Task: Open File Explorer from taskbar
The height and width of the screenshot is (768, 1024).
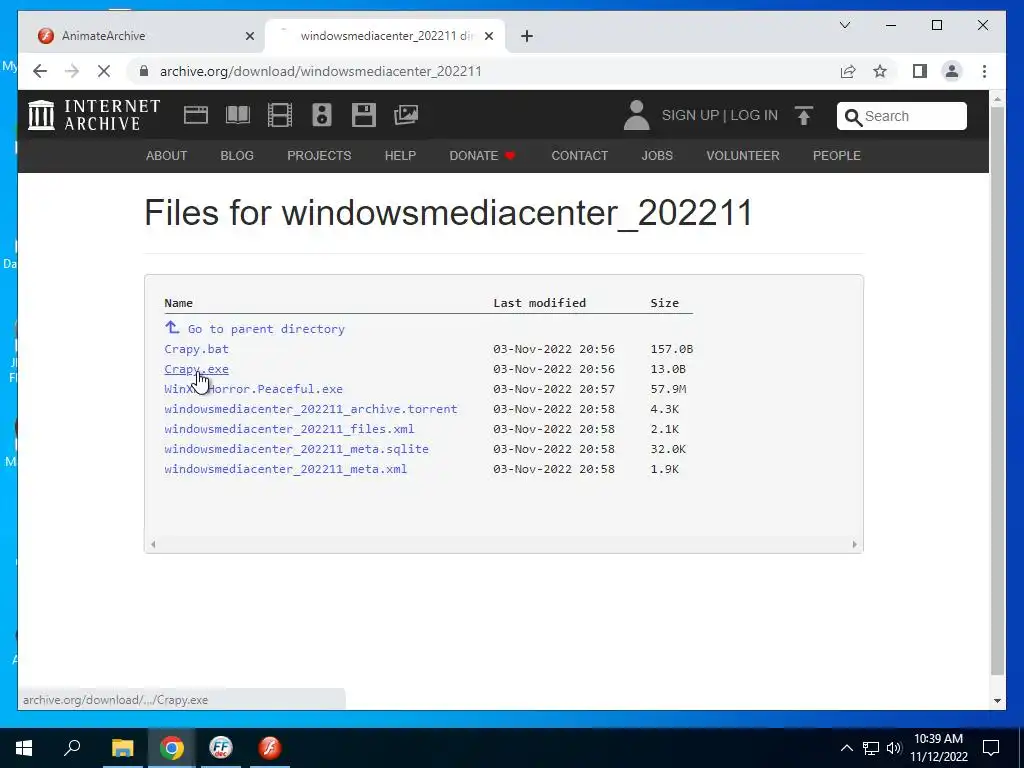Action: (122, 748)
